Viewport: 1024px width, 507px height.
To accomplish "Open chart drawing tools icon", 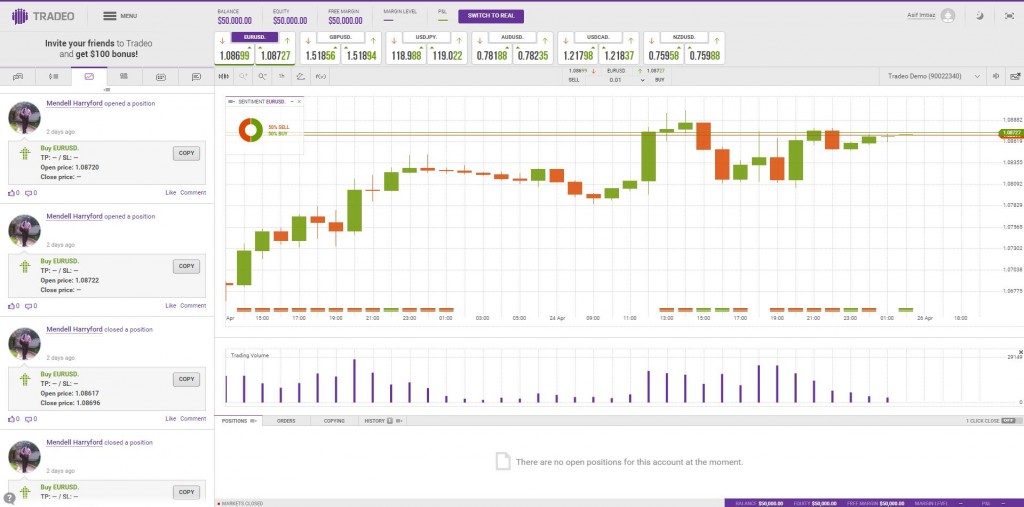I will coord(300,76).
